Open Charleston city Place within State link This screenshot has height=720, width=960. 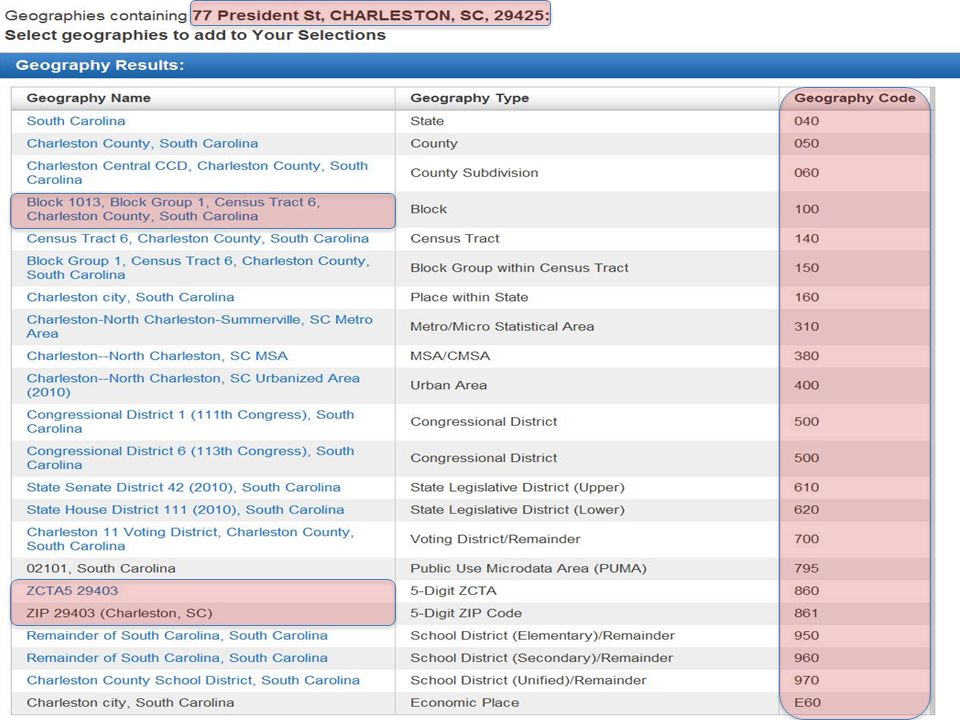(x=130, y=298)
